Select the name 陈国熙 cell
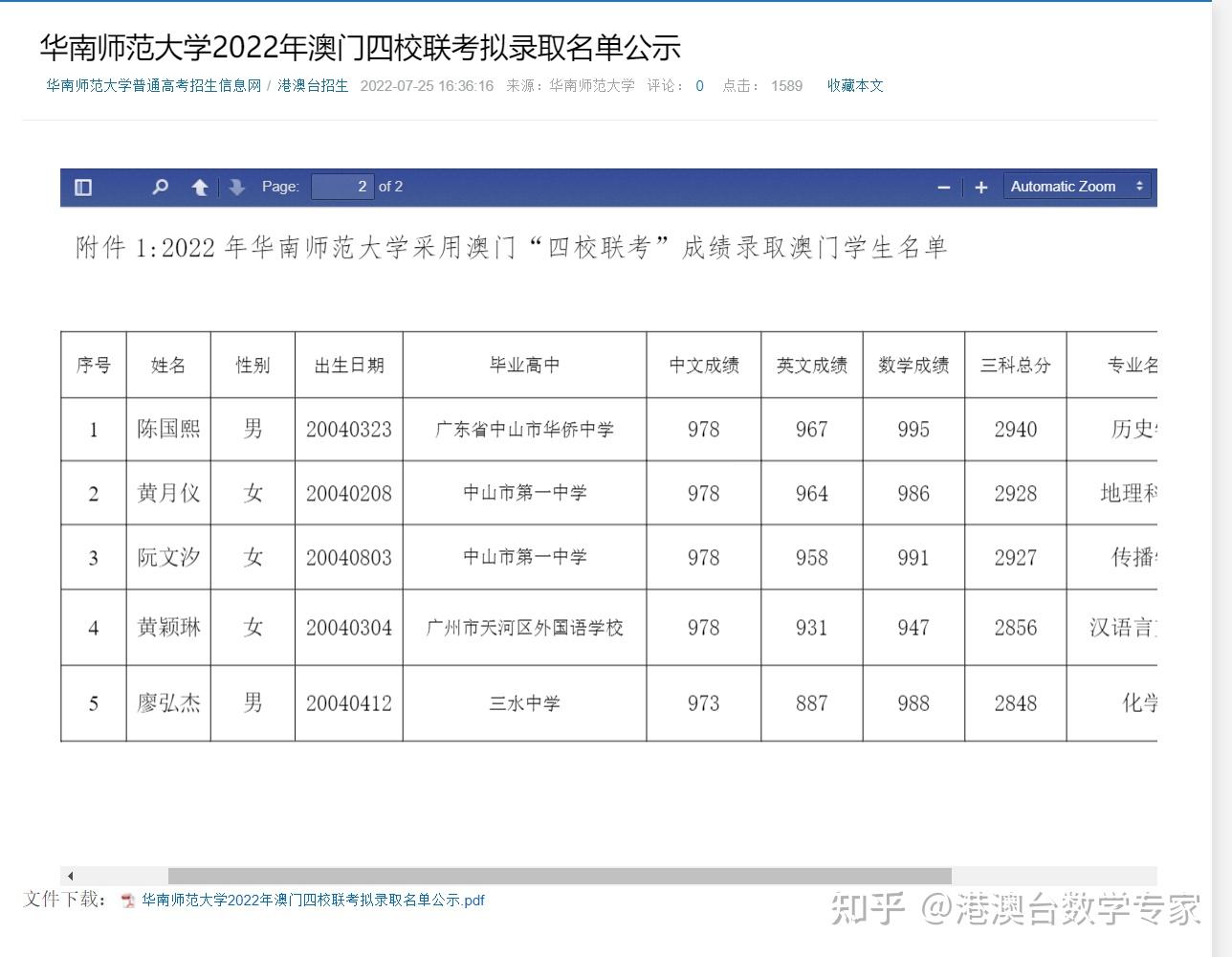This screenshot has height=957, width=1232. tap(168, 429)
